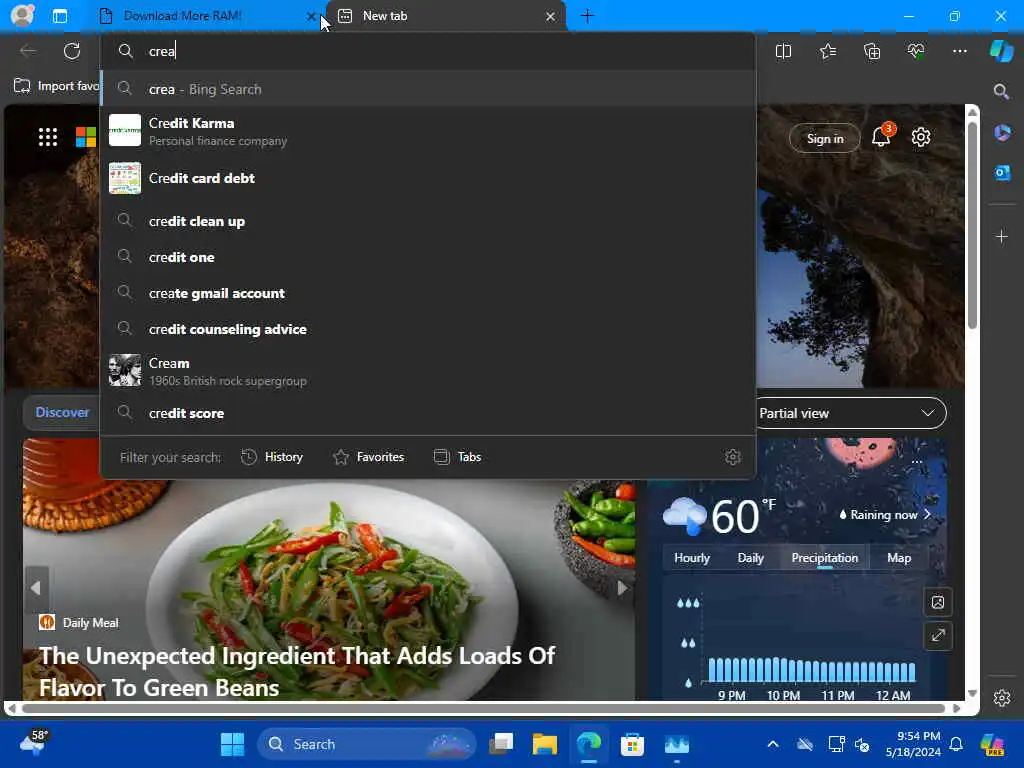
Task: Open the app launcher grid icon
Action: (48, 137)
